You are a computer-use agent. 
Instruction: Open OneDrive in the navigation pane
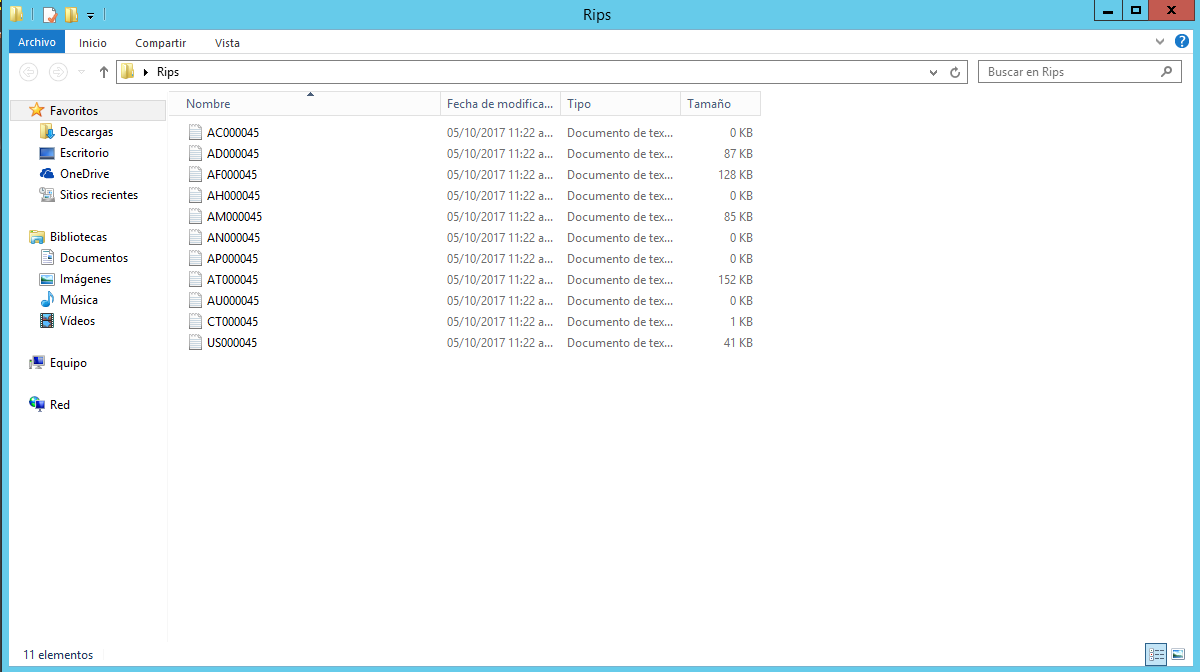point(84,174)
